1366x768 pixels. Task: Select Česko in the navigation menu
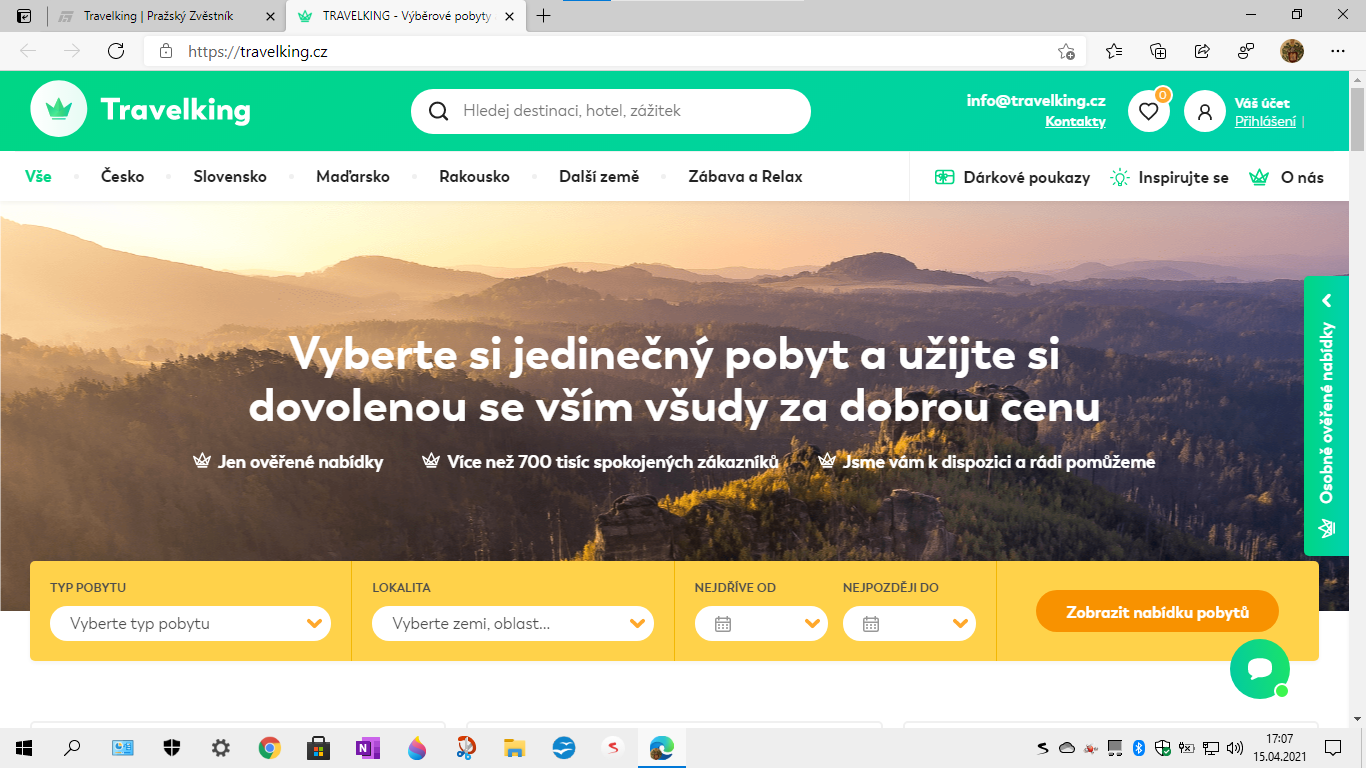[x=122, y=176]
